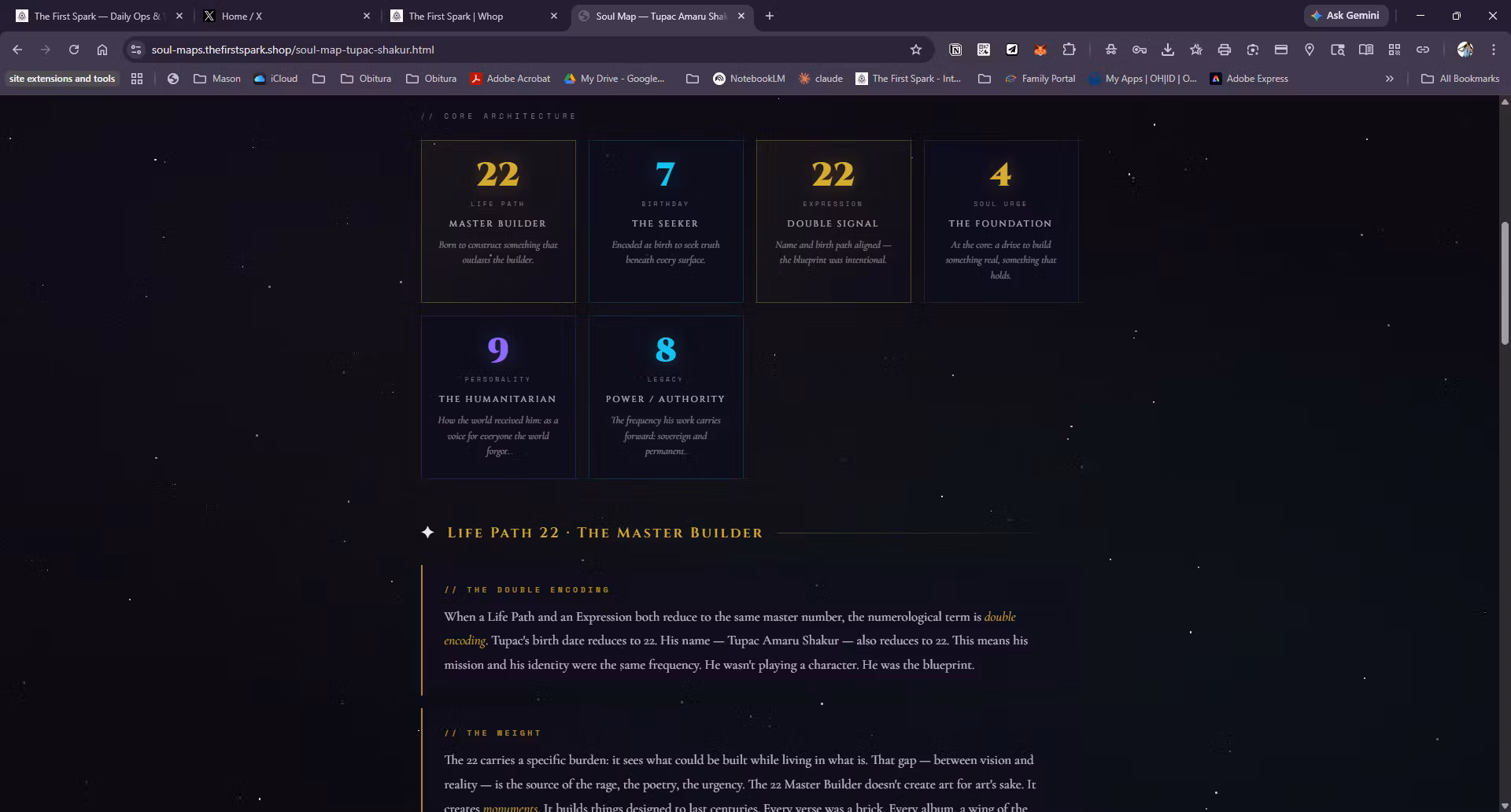Click the Ask Gemini button

coord(1345,16)
